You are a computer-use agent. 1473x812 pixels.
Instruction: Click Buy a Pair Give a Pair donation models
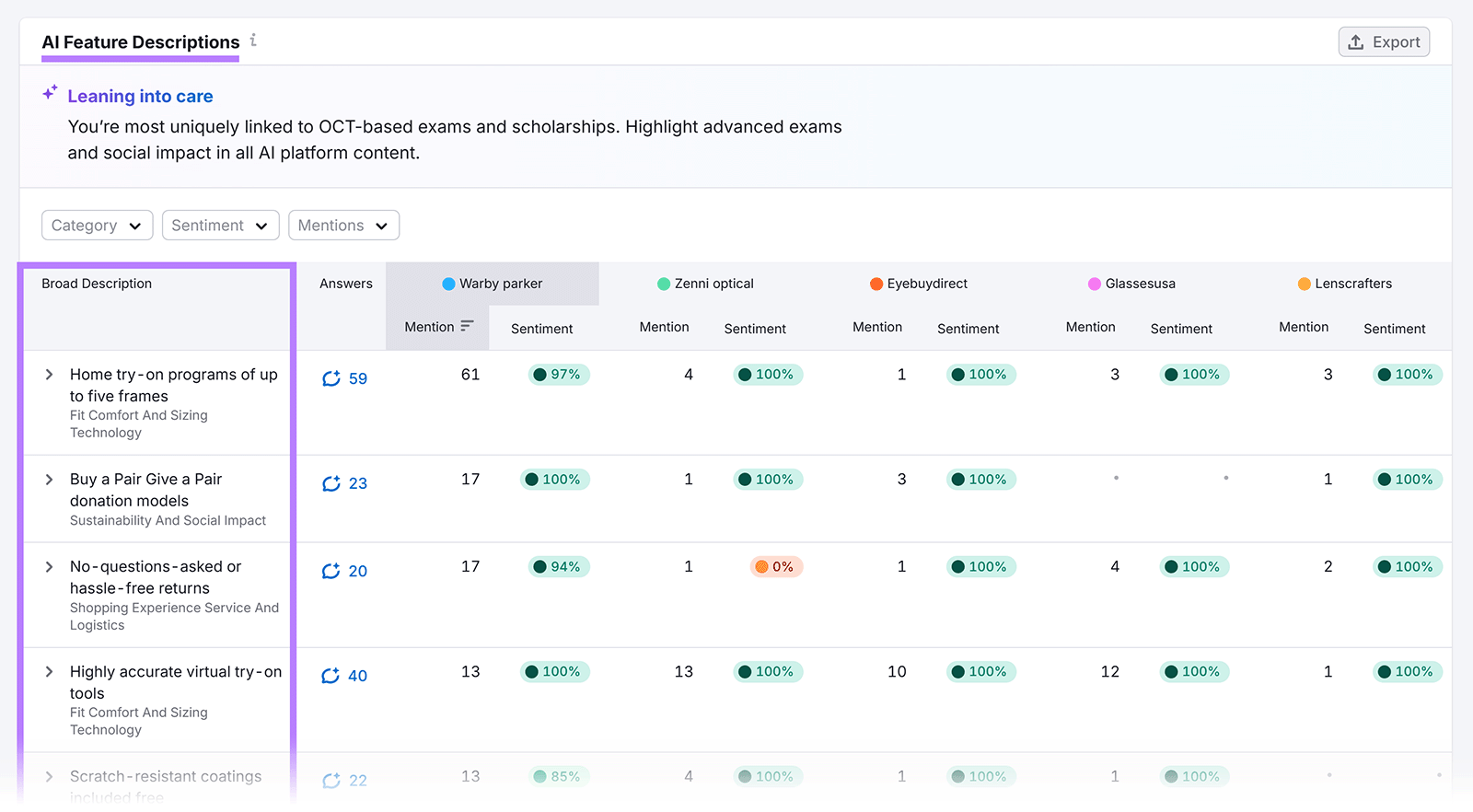145,491
